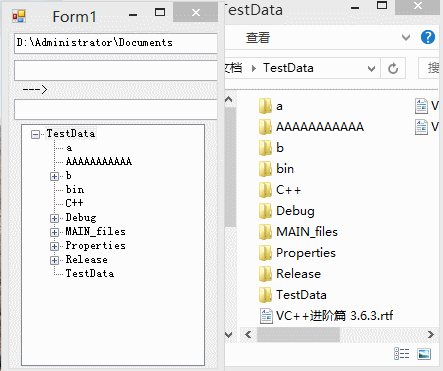This screenshot has width=443, height=371.
Task: Select tree item 'a' in Form1
Action: [69, 148]
